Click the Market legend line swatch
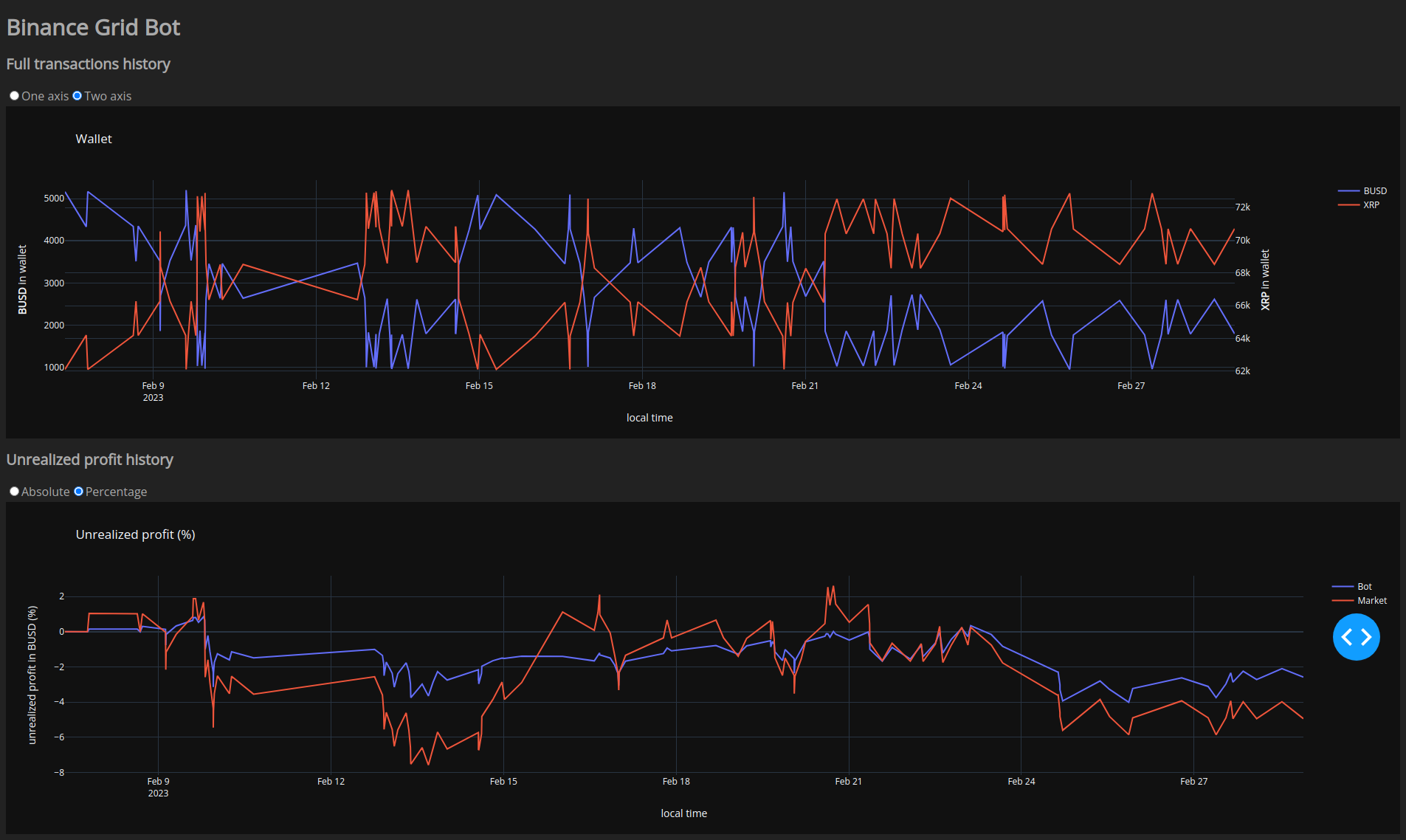The width and height of the screenshot is (1406, 840). [x=1343, y=601]
